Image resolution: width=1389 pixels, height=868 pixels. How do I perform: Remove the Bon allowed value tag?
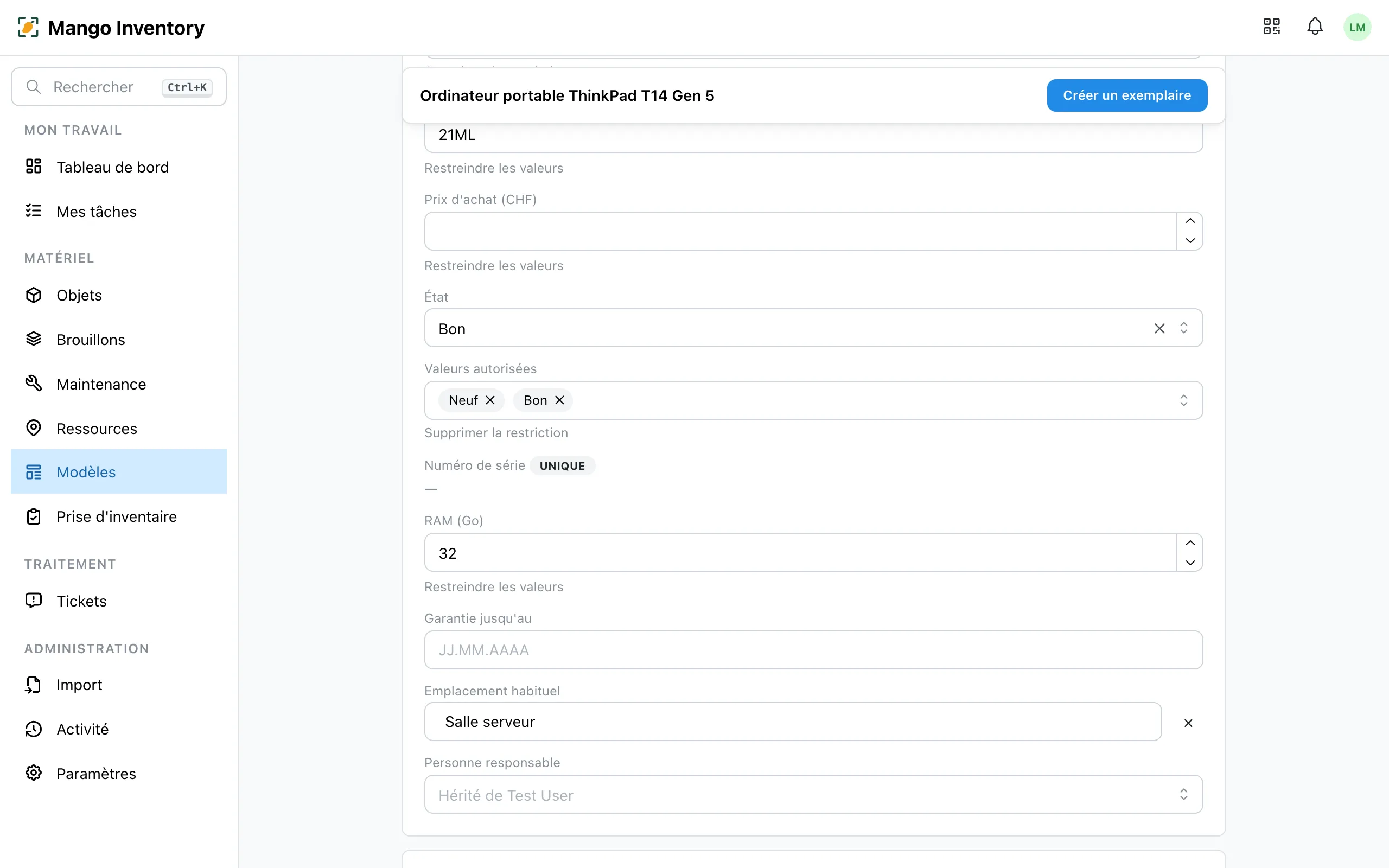(x=559, y=400)
